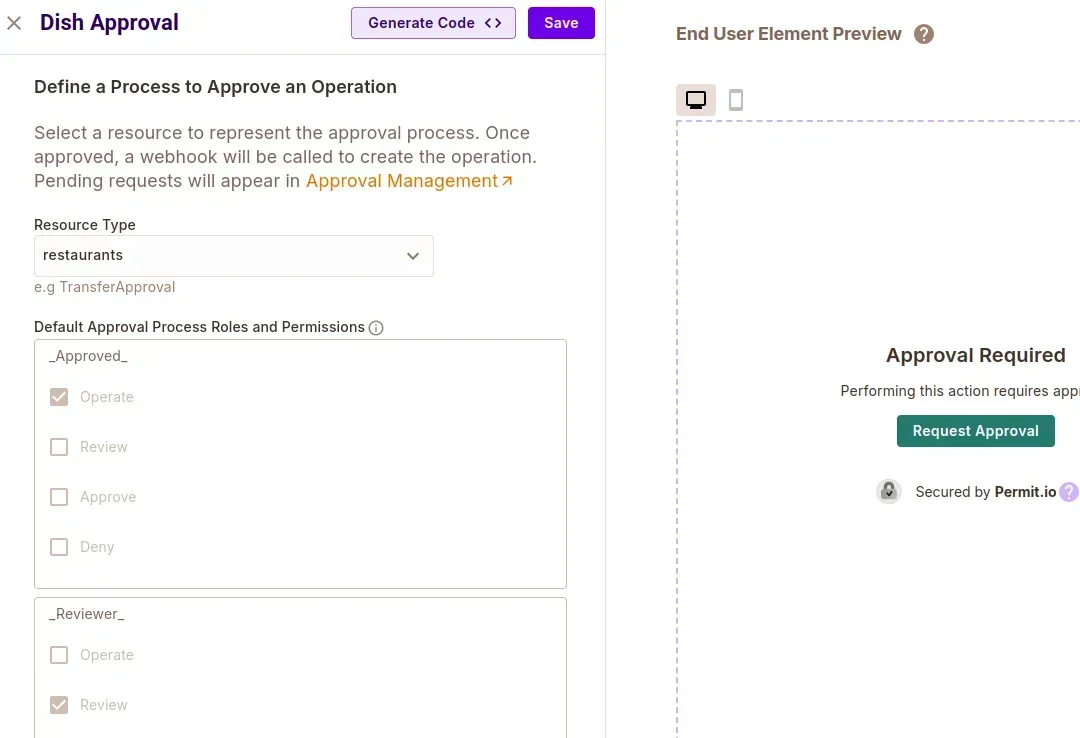This screenshot has width=1080, height=738.
Task: Switch to desktop preview icon
Action: coord(696,100)
